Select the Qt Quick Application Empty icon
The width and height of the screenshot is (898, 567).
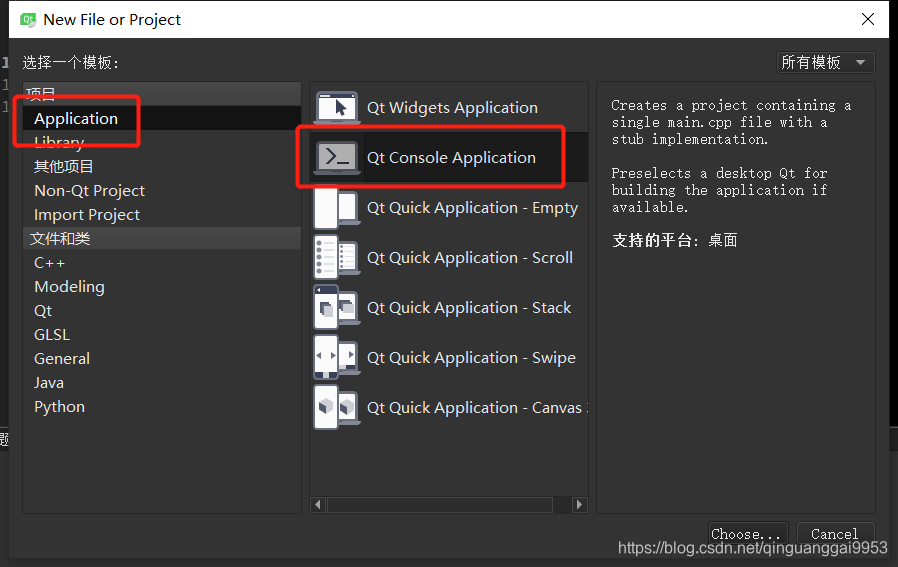[337, 208]
